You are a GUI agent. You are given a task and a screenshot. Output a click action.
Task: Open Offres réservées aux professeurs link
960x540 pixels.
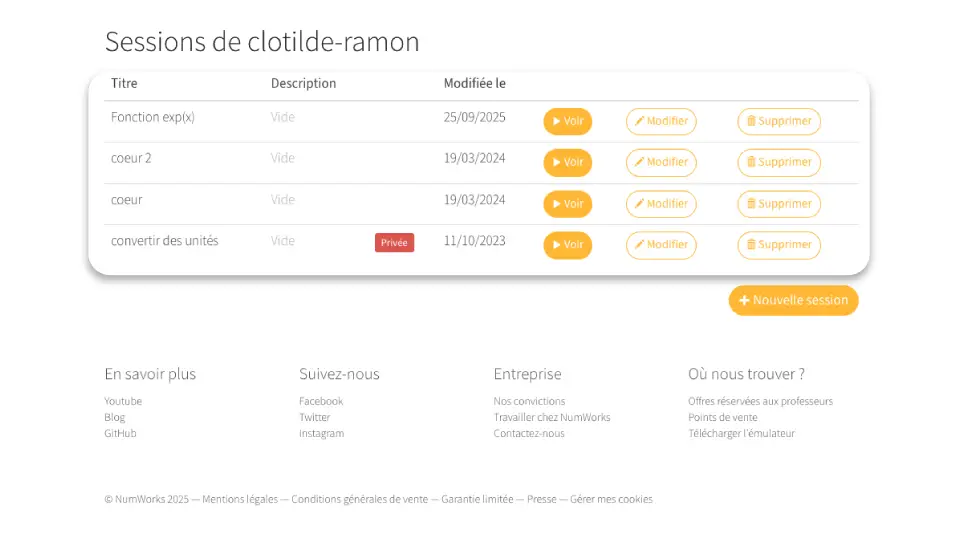[760, 401]
